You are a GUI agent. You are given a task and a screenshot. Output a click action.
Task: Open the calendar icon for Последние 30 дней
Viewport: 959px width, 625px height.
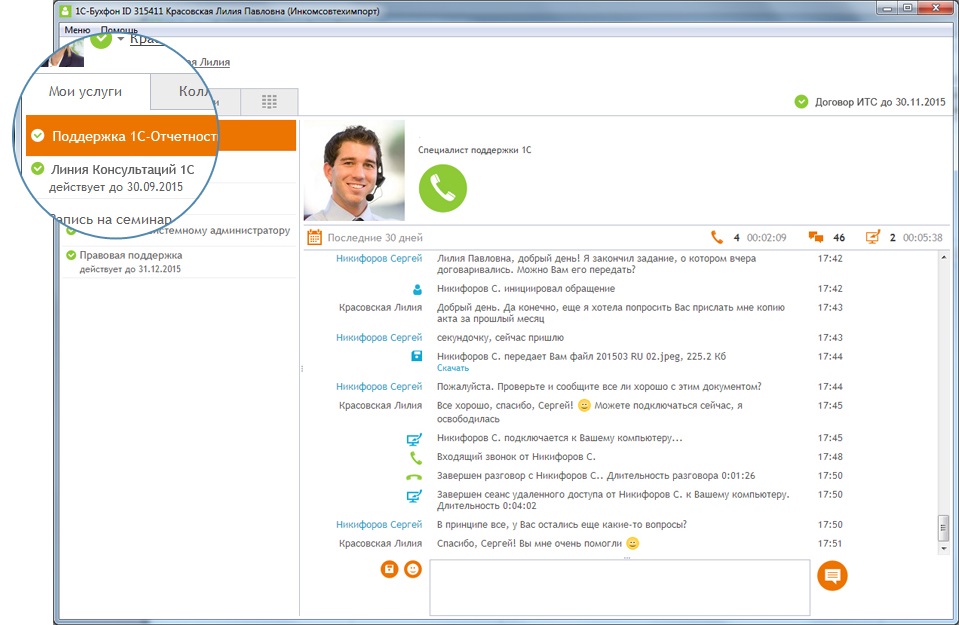tap(314, 237)
